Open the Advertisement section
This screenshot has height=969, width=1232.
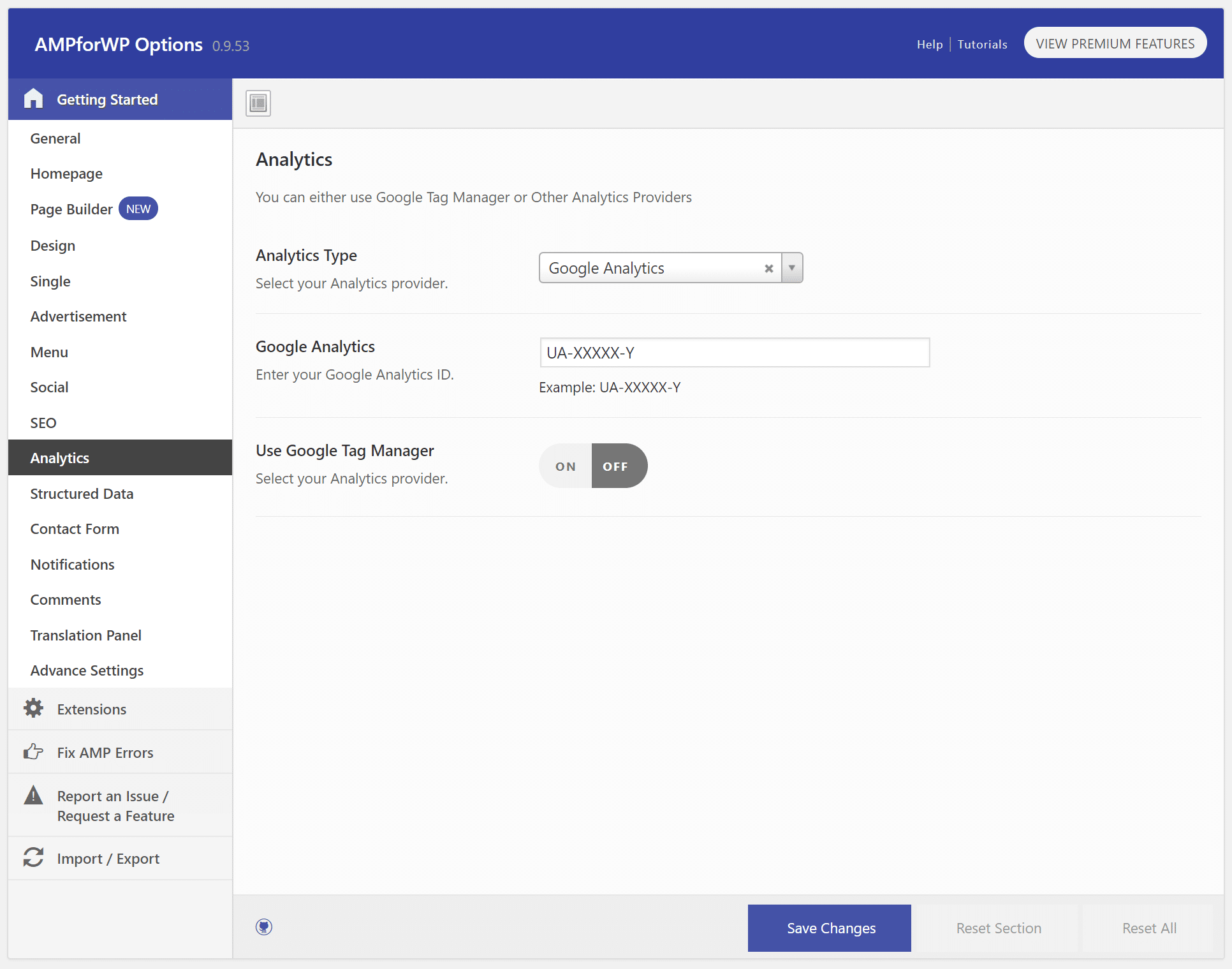(x=120, y=316)
